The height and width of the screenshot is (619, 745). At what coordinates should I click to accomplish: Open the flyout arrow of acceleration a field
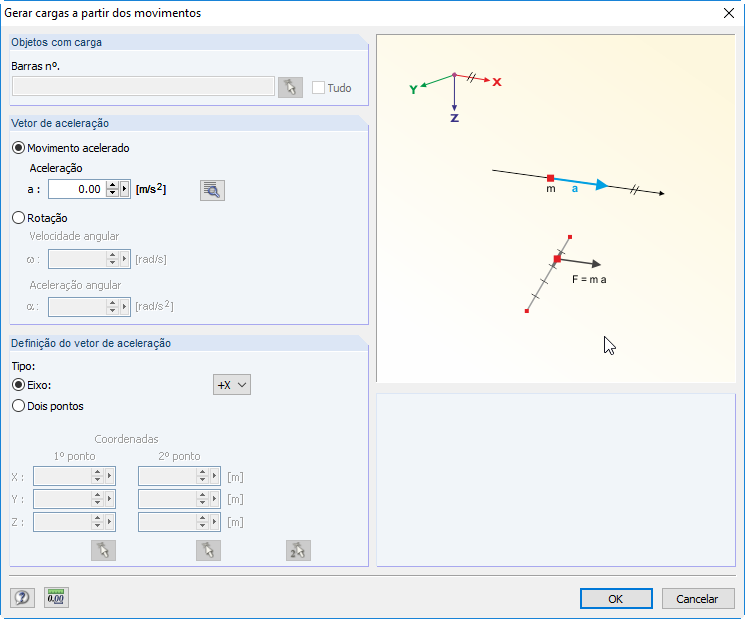pos(124,189)
